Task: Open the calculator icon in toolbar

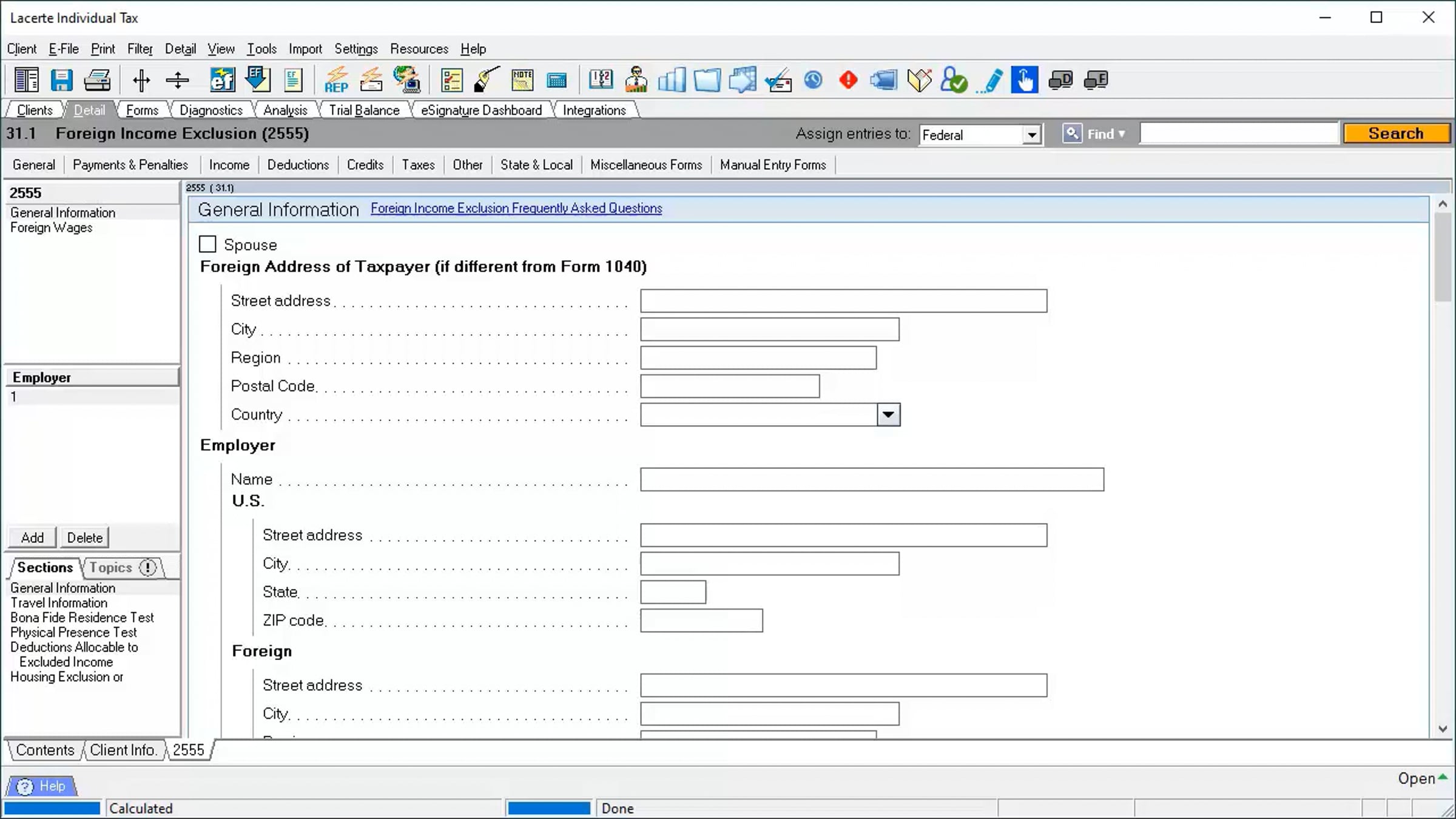Action: [556, 80]
